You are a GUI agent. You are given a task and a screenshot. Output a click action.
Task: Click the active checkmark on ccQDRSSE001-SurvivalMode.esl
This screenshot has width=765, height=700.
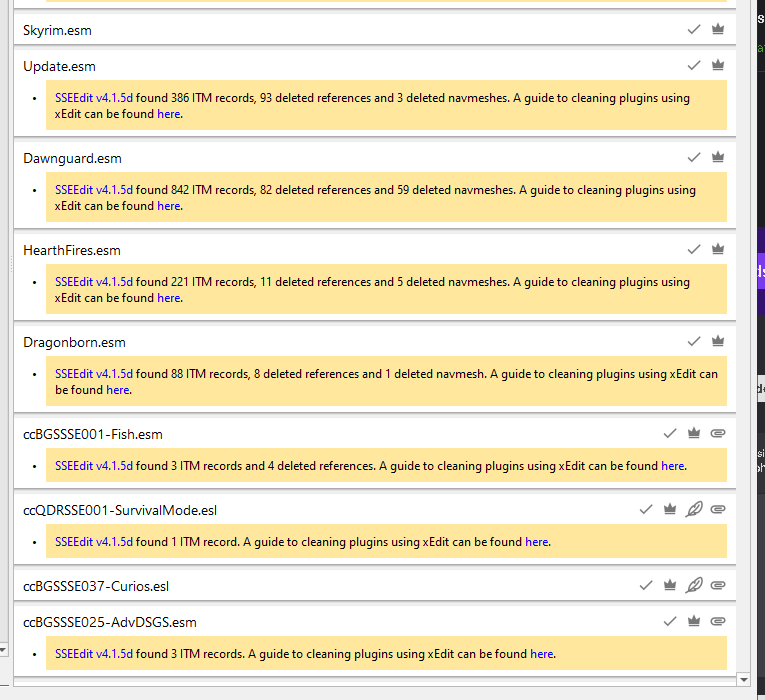tap(646, 509)
